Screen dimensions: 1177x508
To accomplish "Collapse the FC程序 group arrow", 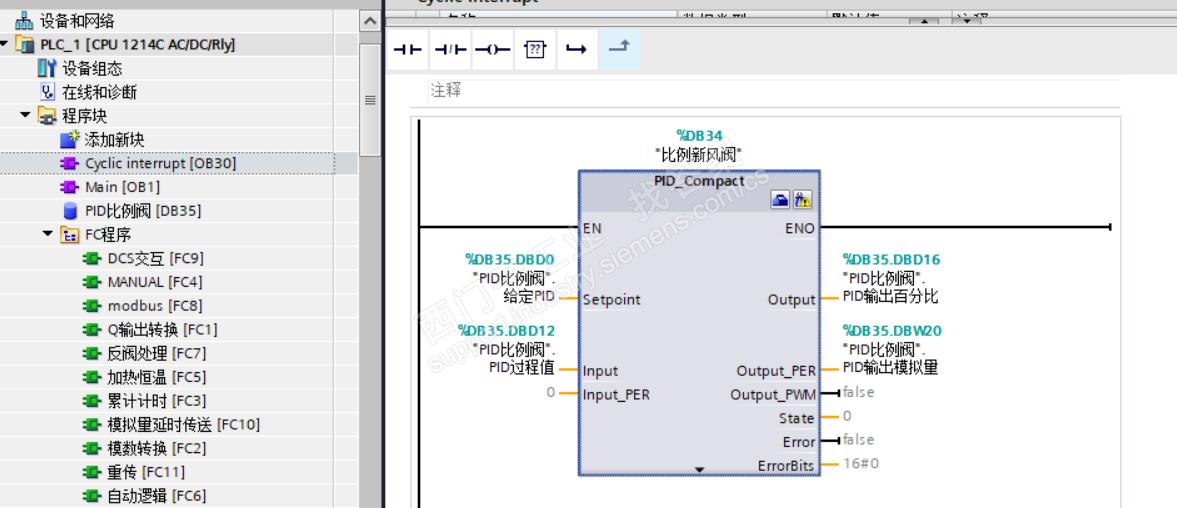I will [x=48, y=234].
